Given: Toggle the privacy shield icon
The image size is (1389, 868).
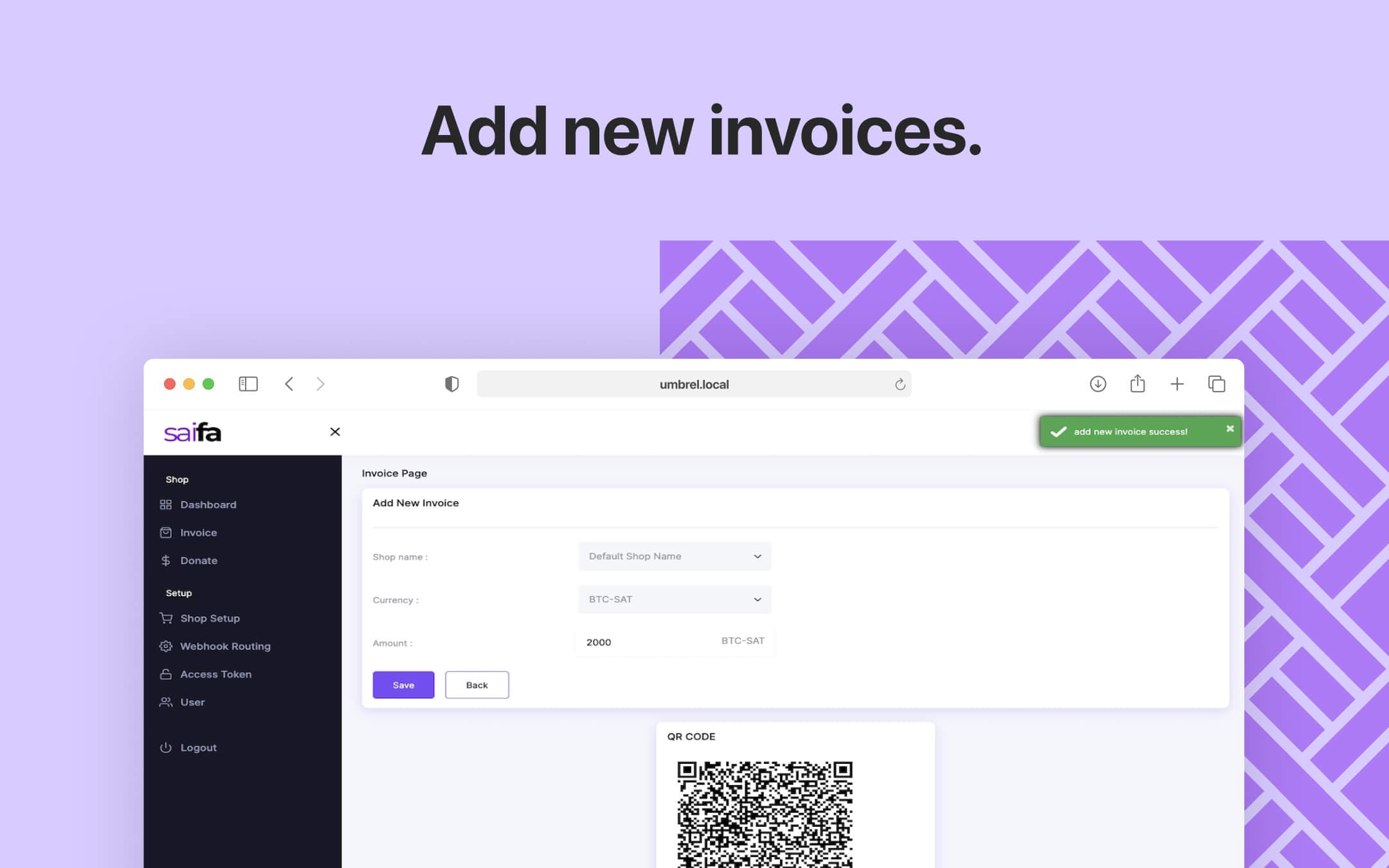Looking at the screenshot, I should (x=452, y=384).
